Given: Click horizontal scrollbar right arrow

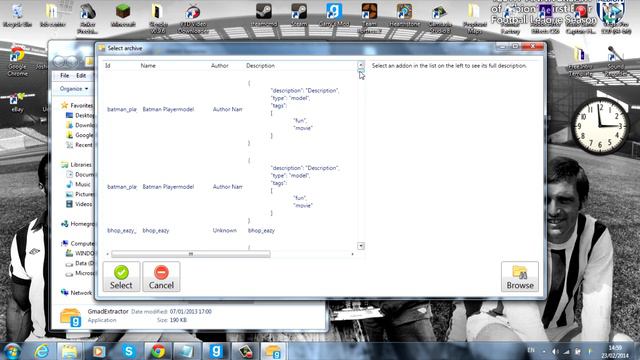Looking at the screenshot, I should (x=353, y=254).
